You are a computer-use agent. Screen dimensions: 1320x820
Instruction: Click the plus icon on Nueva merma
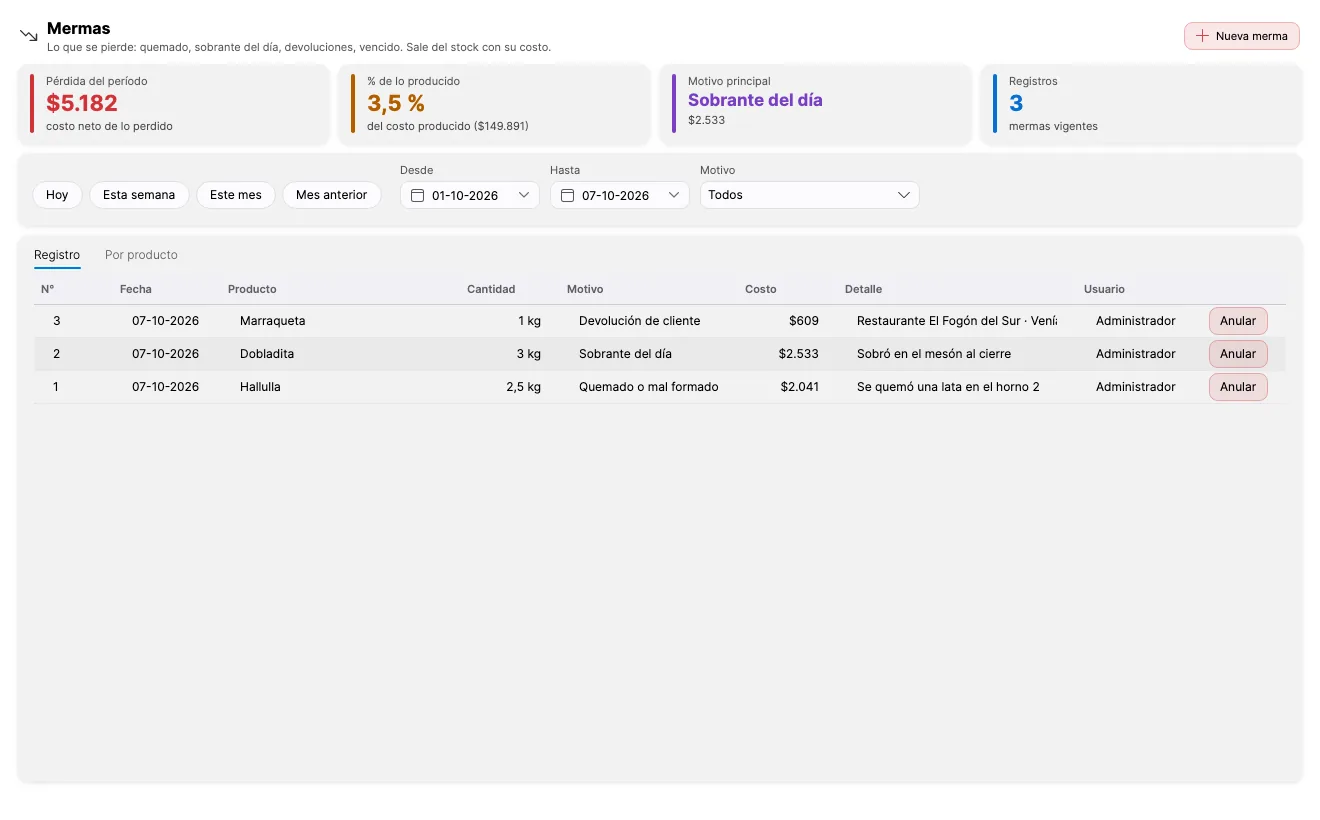coord(1202,36)
